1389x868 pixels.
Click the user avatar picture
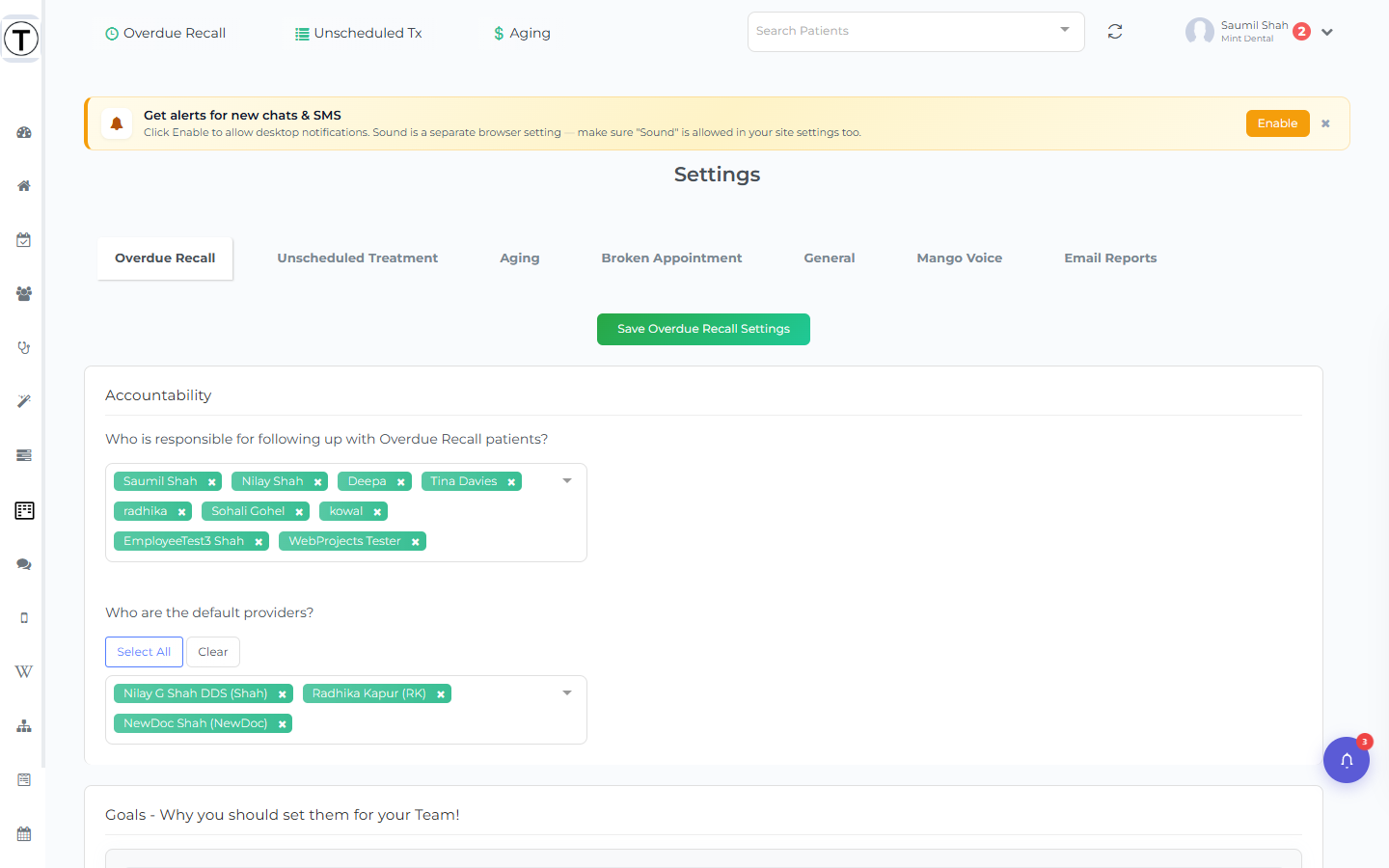(x=1200, y=32)
